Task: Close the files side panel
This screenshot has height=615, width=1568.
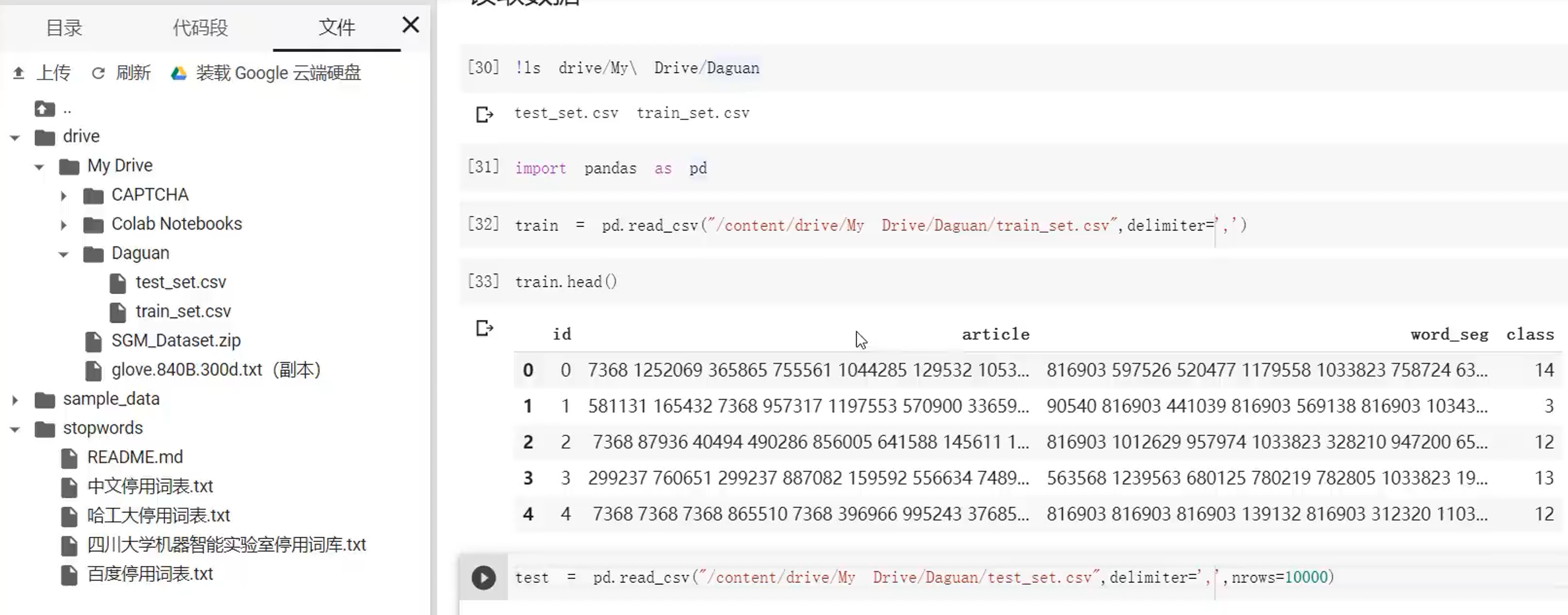Action: point(411,25)
